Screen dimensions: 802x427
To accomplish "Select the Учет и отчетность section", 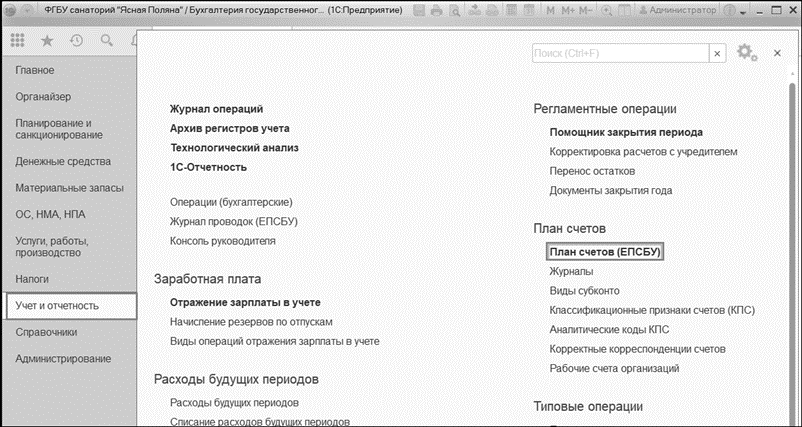I will point(70,306).
